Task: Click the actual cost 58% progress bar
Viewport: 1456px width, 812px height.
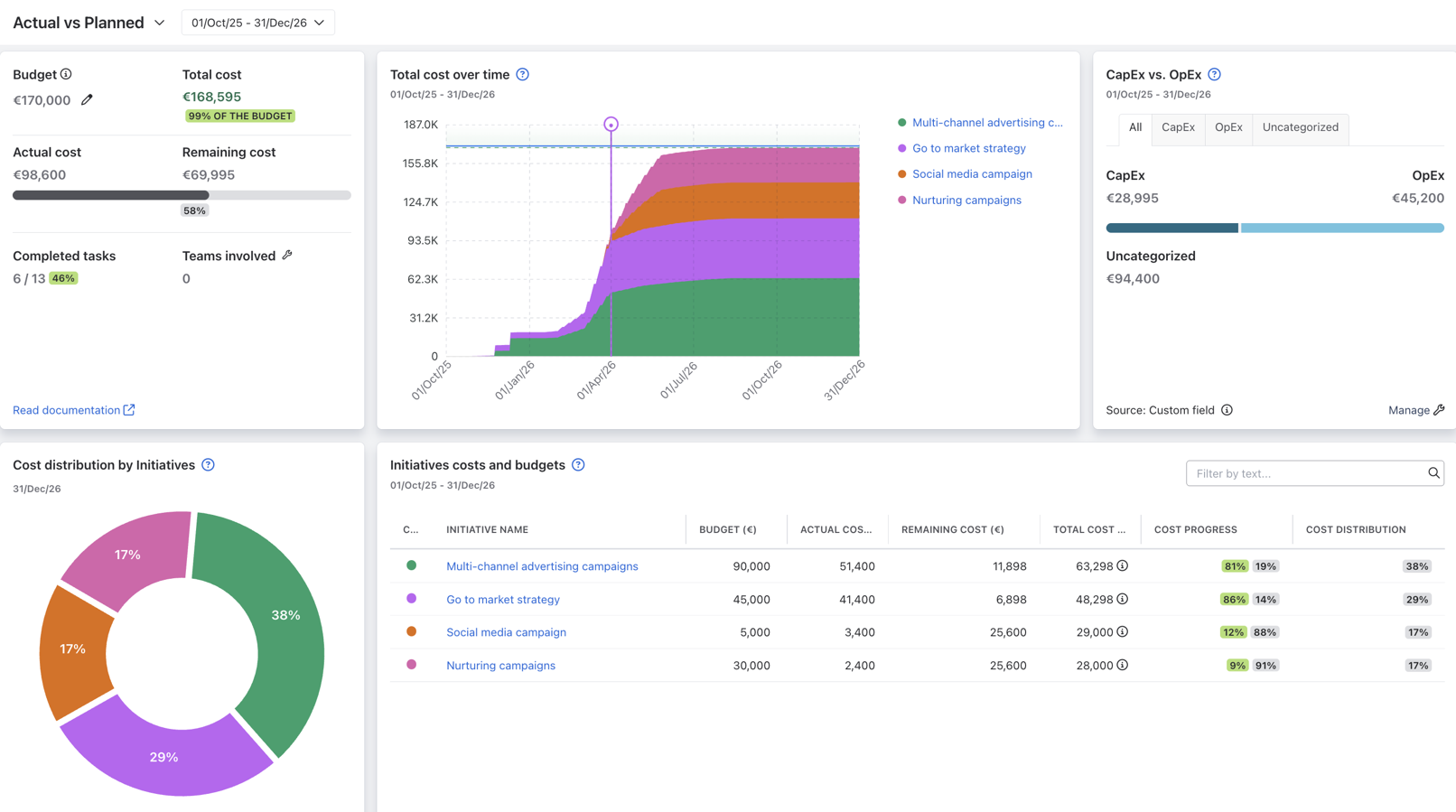Action: tap(182, 195)
